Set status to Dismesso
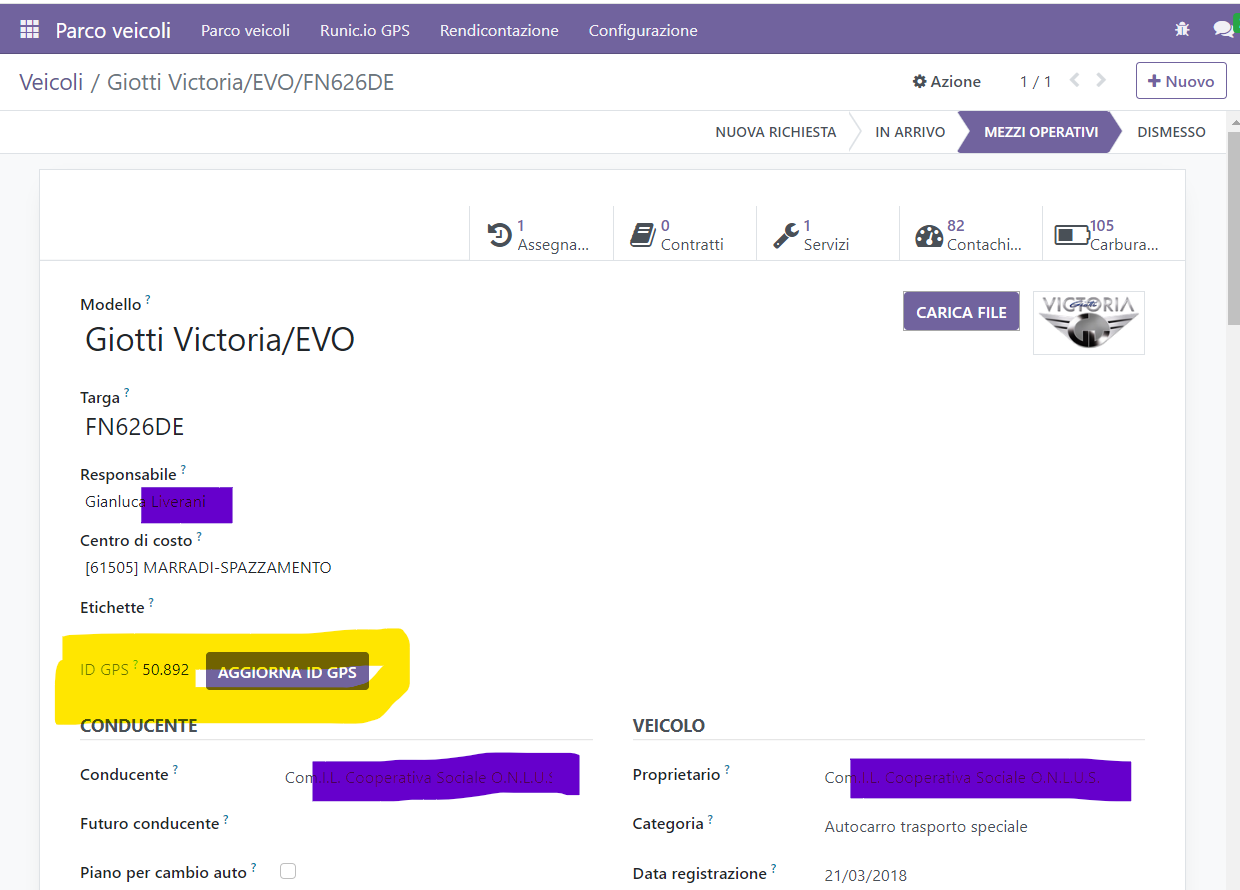This screenshot has height=890, width=1240. point(1171,132)
